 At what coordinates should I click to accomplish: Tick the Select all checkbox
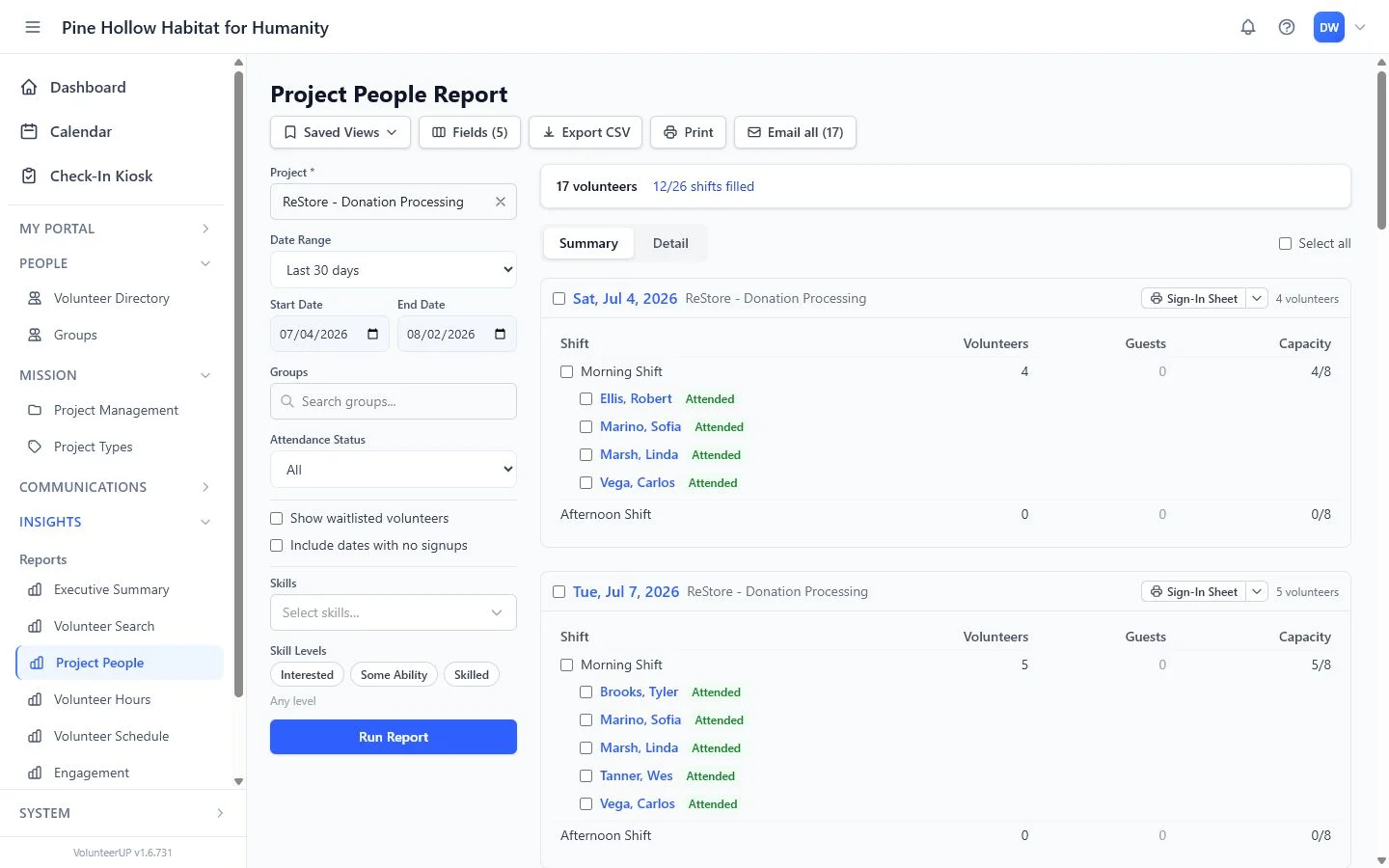point(1285,243)
